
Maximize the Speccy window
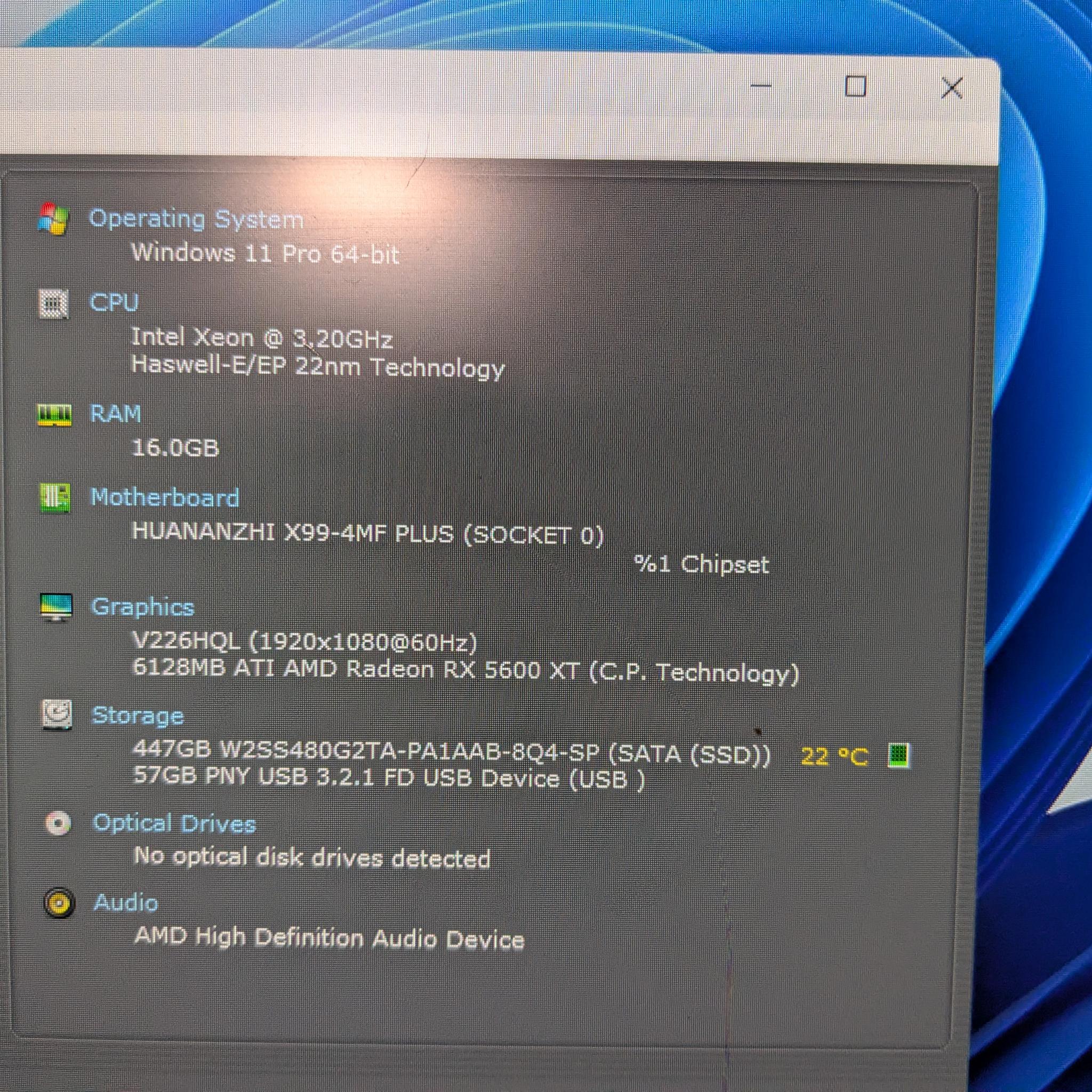click(855, 86)
